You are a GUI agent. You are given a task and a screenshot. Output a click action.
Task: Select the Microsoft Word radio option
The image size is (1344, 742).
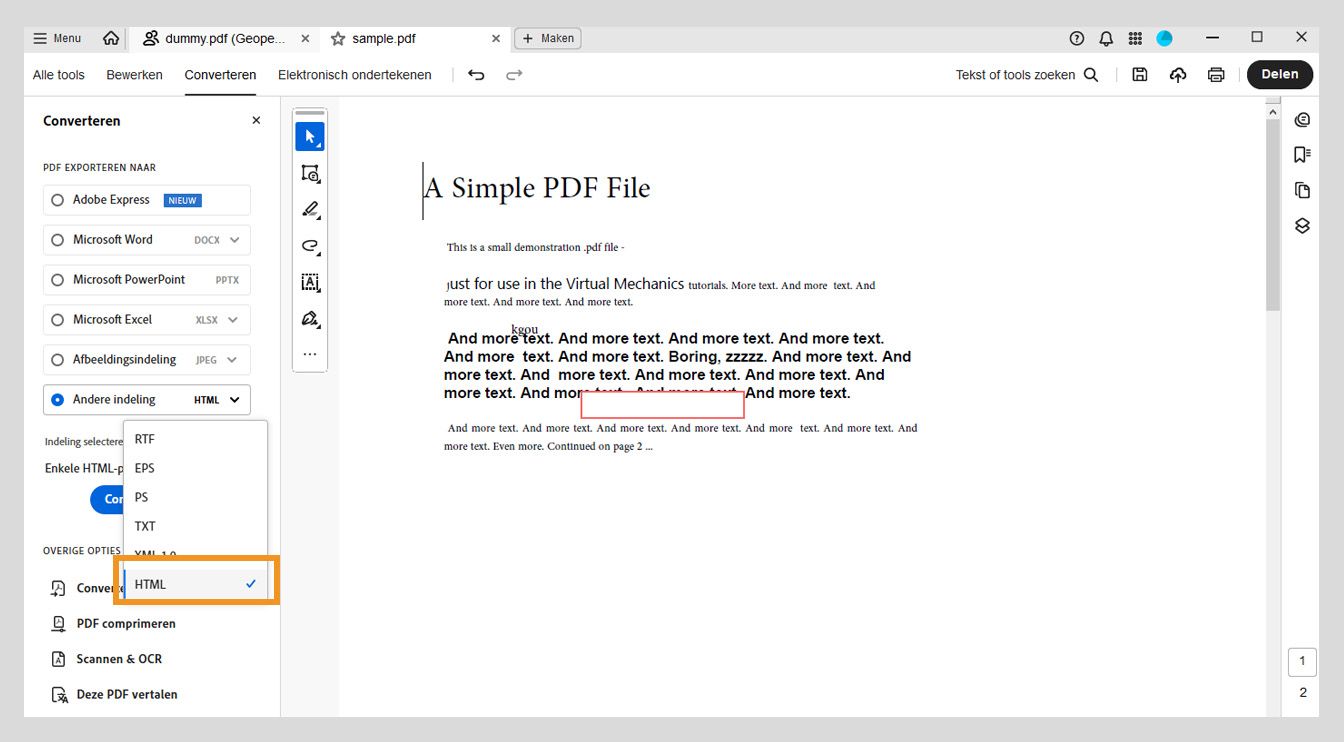[57, 240]
